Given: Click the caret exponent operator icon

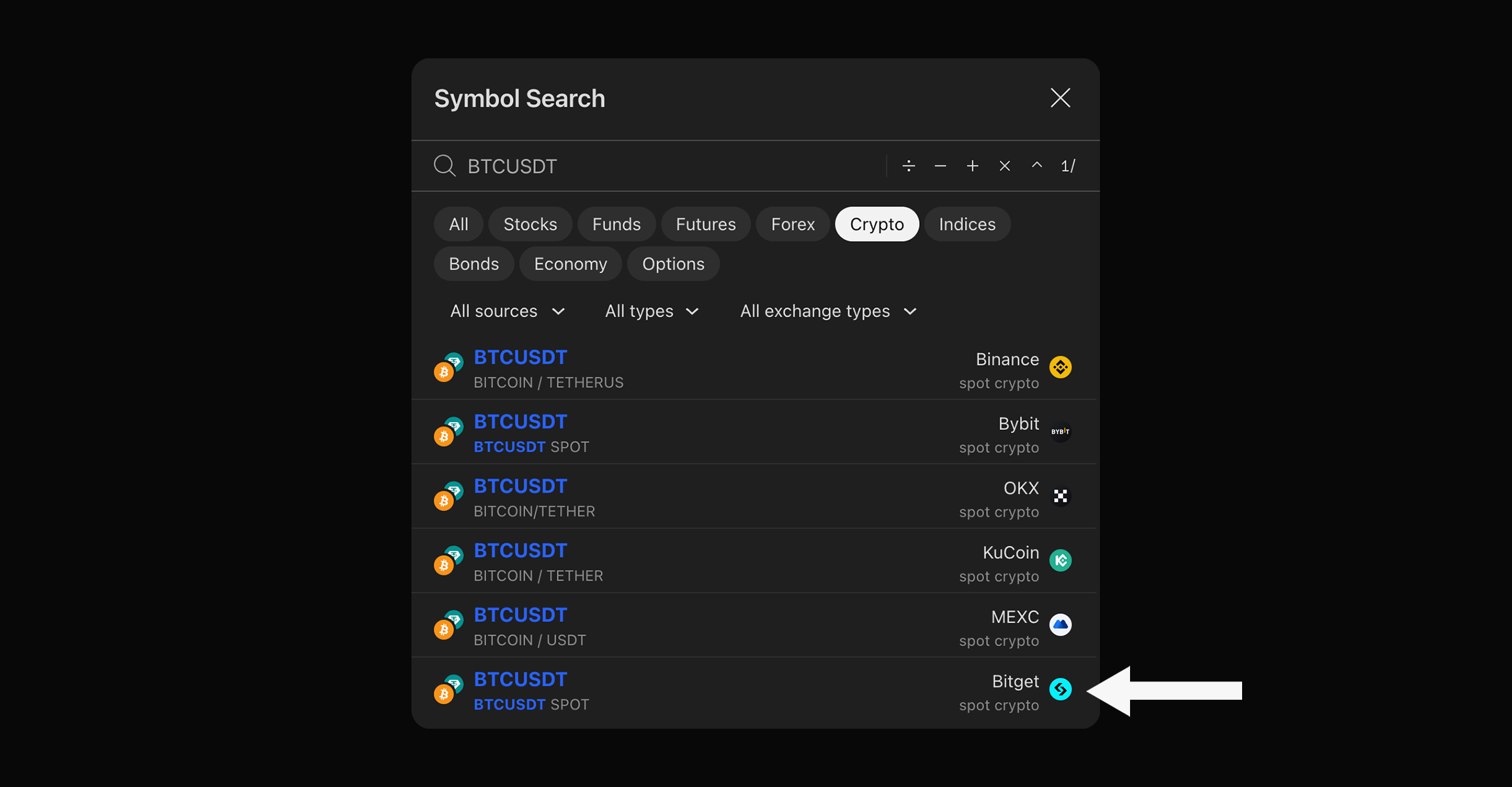Looking at the screenshot, I should [x=1036, y=166].
